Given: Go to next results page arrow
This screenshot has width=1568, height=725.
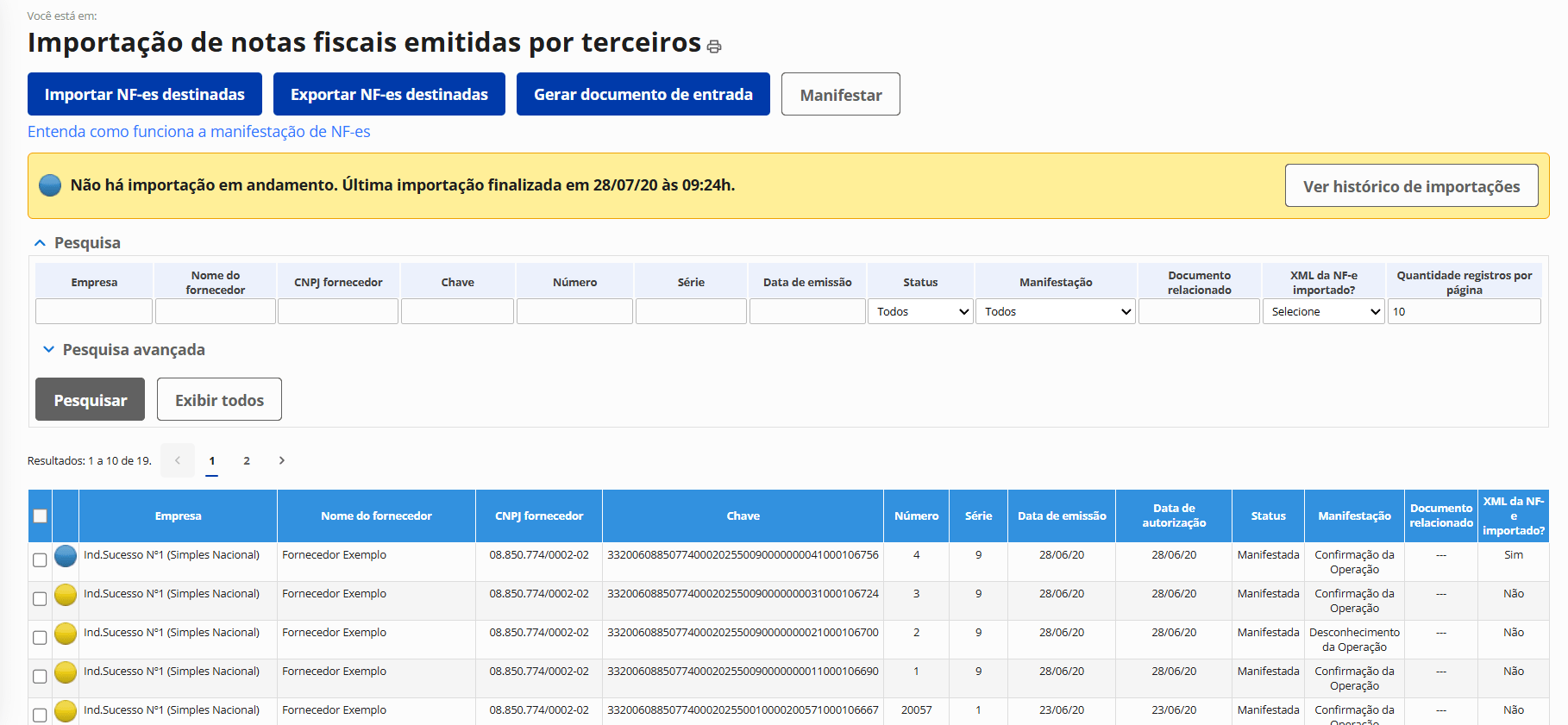Looking at the screenshot, I should pos(281,460).
